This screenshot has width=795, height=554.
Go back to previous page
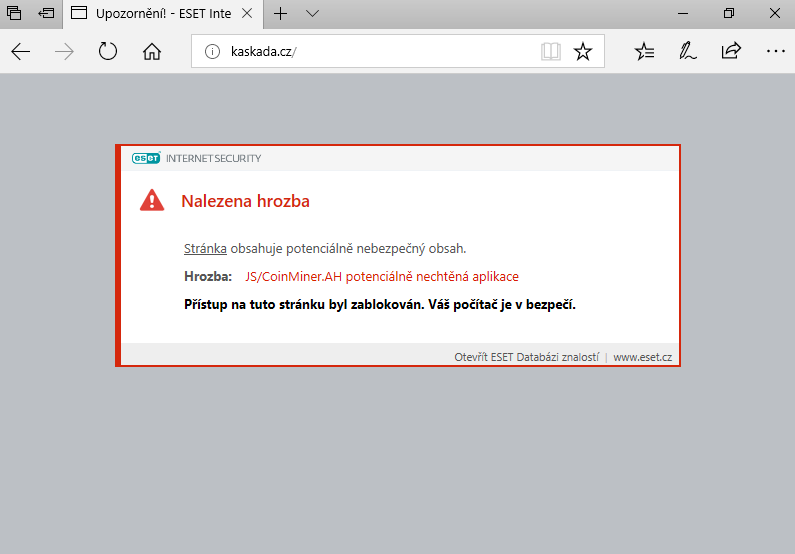point(21,51)
